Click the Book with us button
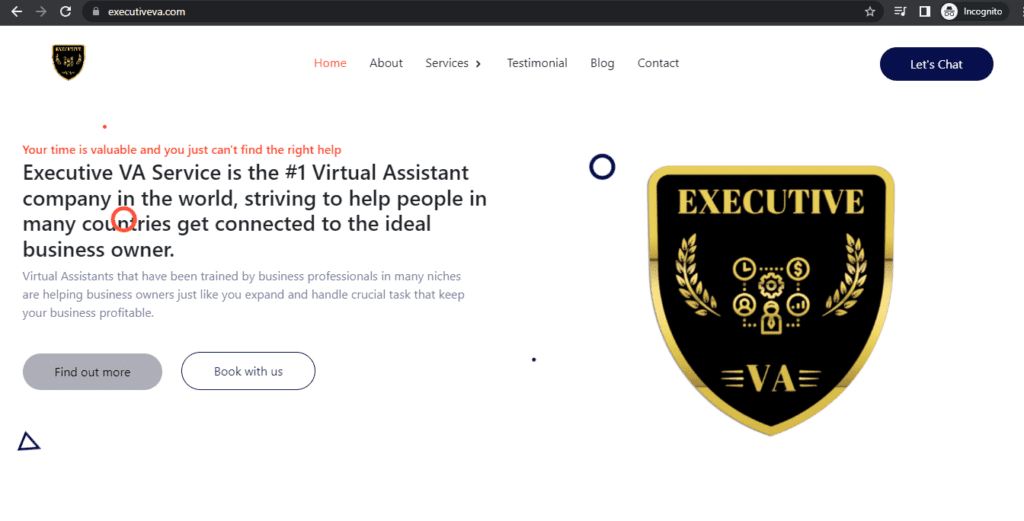 click(248, 371)
